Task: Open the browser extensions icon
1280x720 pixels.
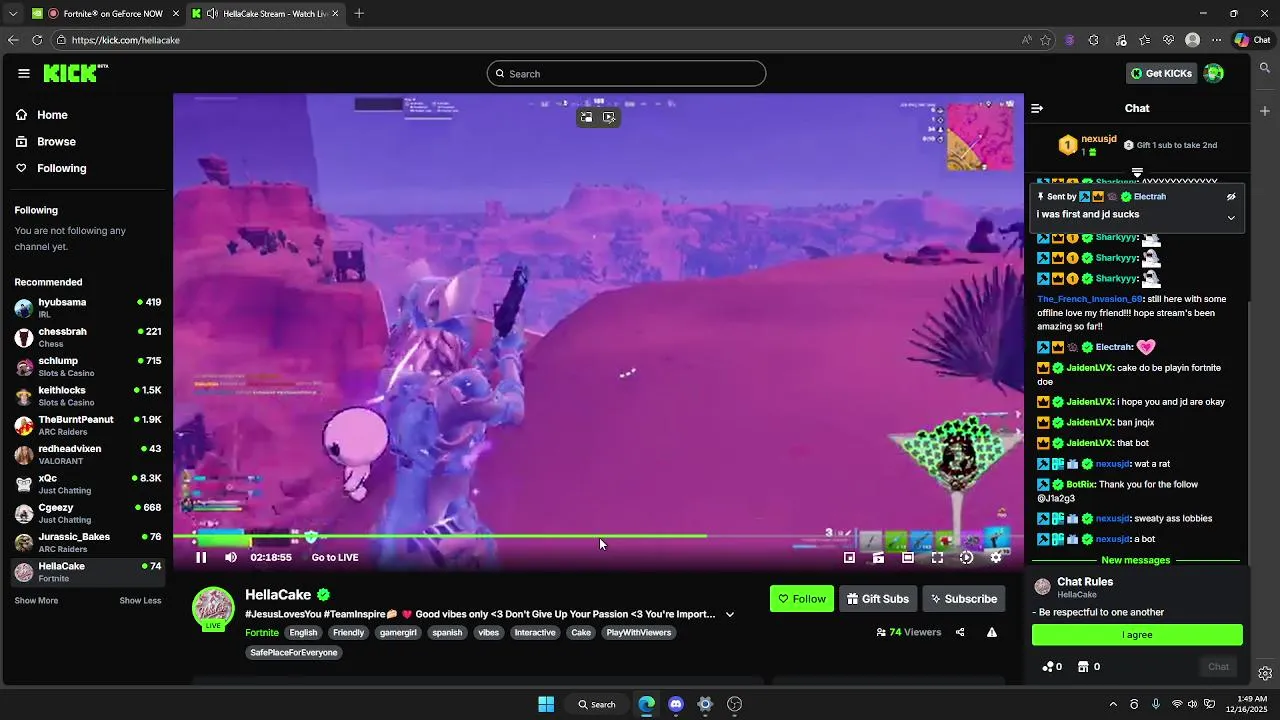Action: tap(1093, 40)
